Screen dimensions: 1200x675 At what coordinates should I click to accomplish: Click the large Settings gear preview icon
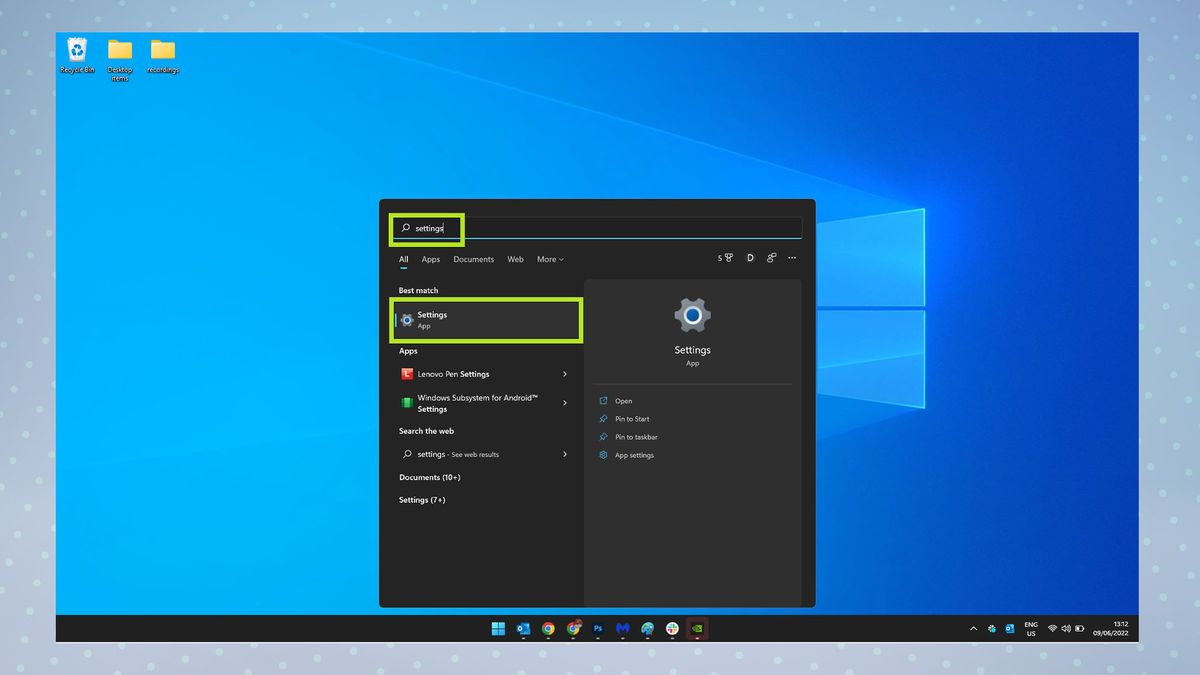click(x=692, y=315)
